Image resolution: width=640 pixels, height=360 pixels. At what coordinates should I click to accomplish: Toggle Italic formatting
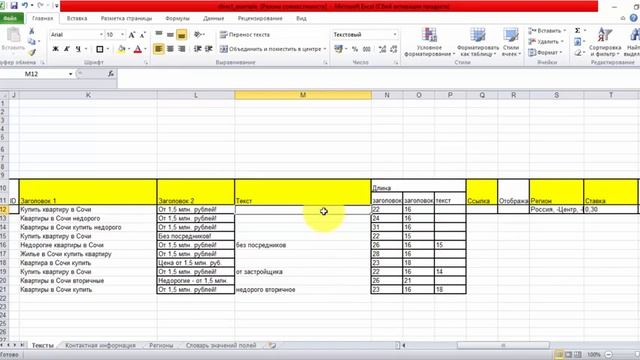pyautogui.click(x=67, y=49)
